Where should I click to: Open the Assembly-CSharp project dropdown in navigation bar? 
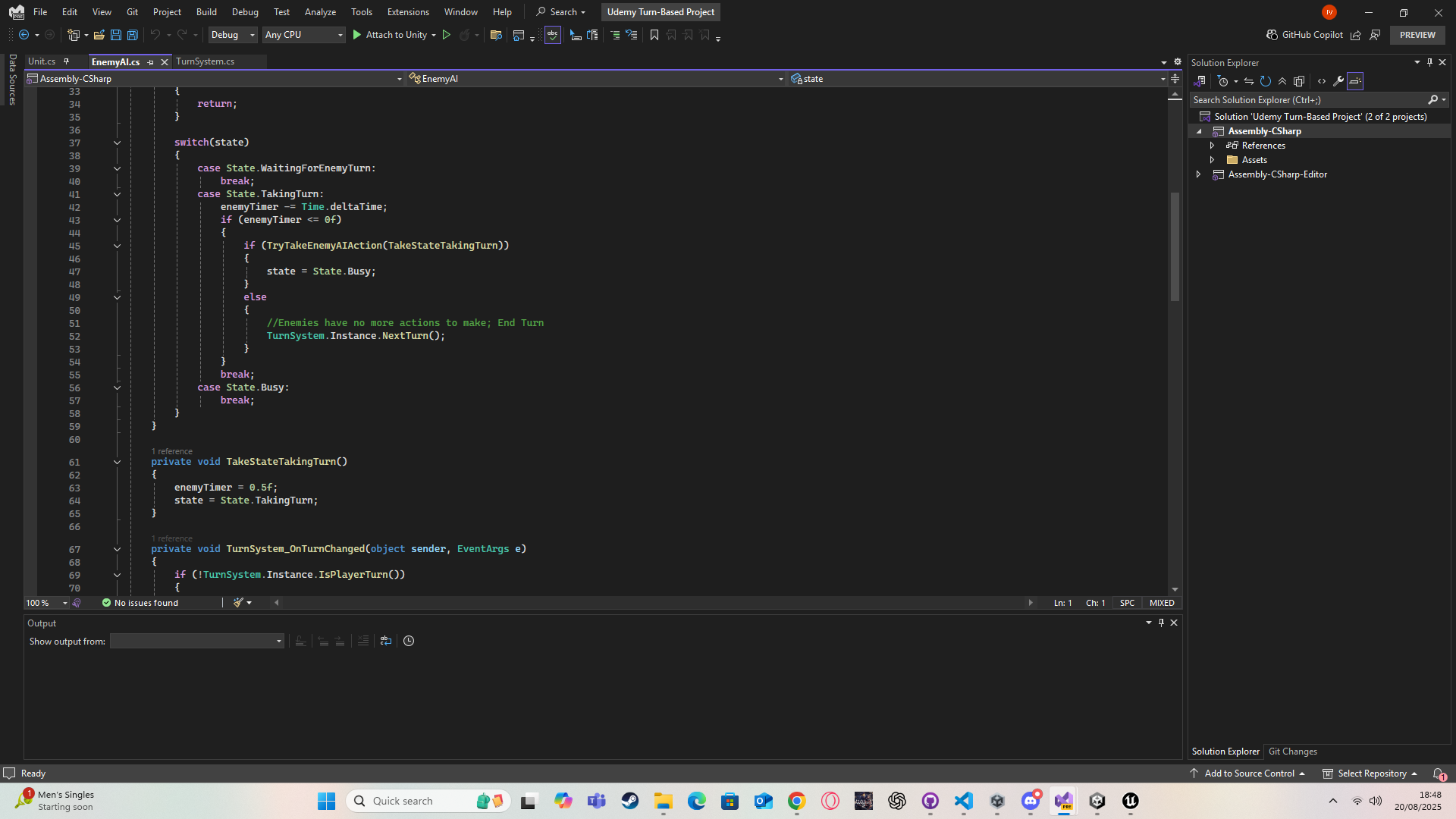pyautogui.click(x=215, y=79)
